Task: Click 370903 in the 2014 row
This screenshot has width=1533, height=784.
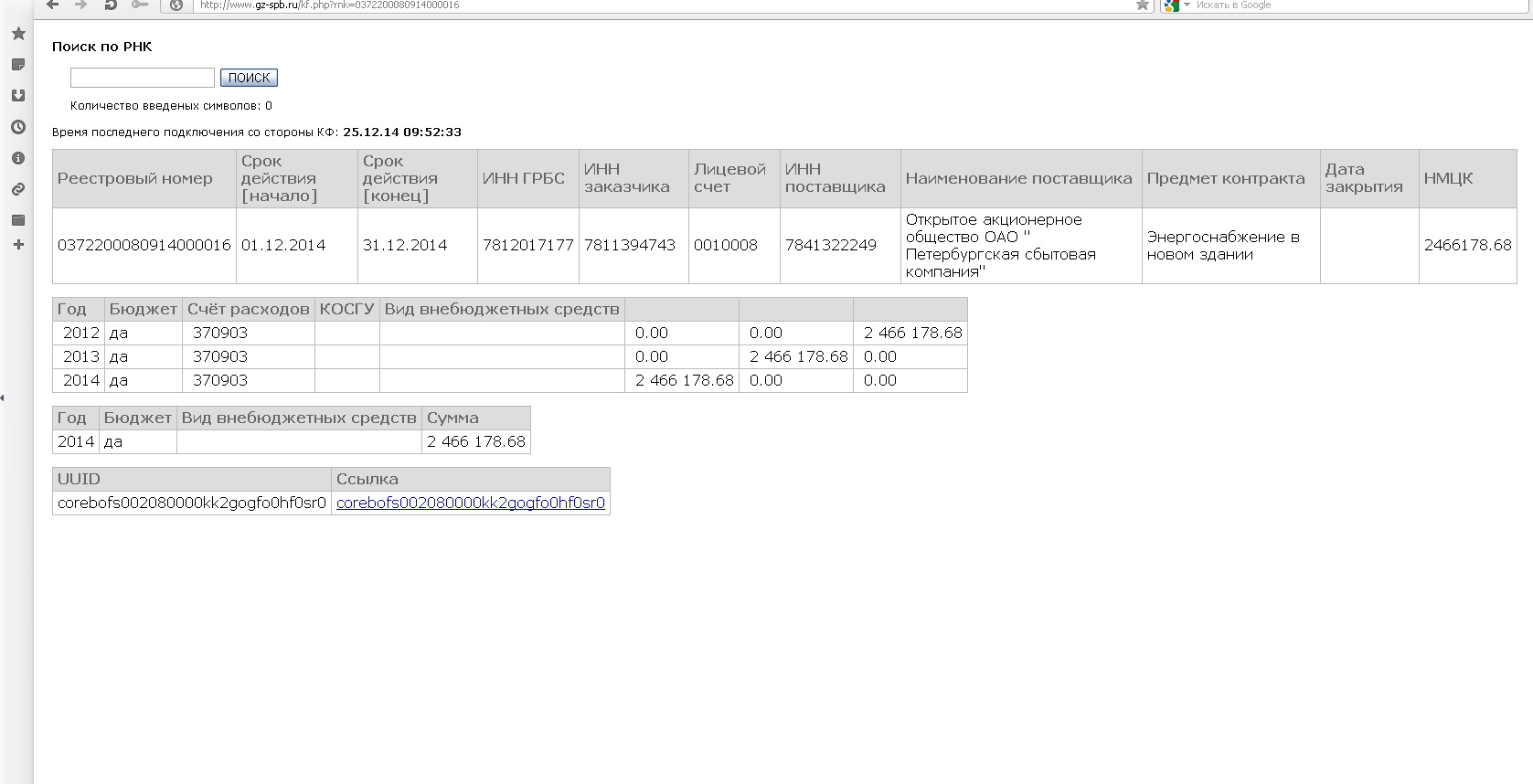Action: click(x=249, y=381)
